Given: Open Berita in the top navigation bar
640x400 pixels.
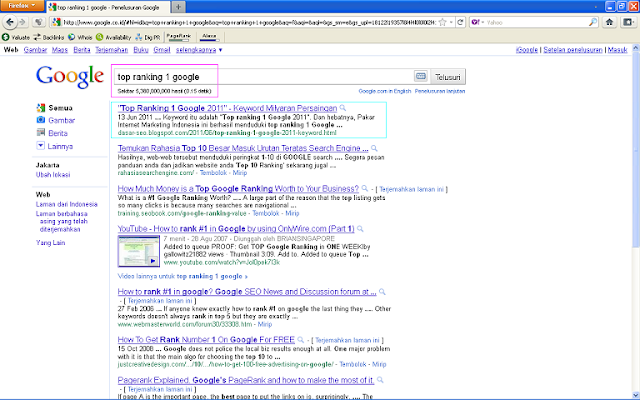Looking at the screenshot, I should [x=82, y=50].
